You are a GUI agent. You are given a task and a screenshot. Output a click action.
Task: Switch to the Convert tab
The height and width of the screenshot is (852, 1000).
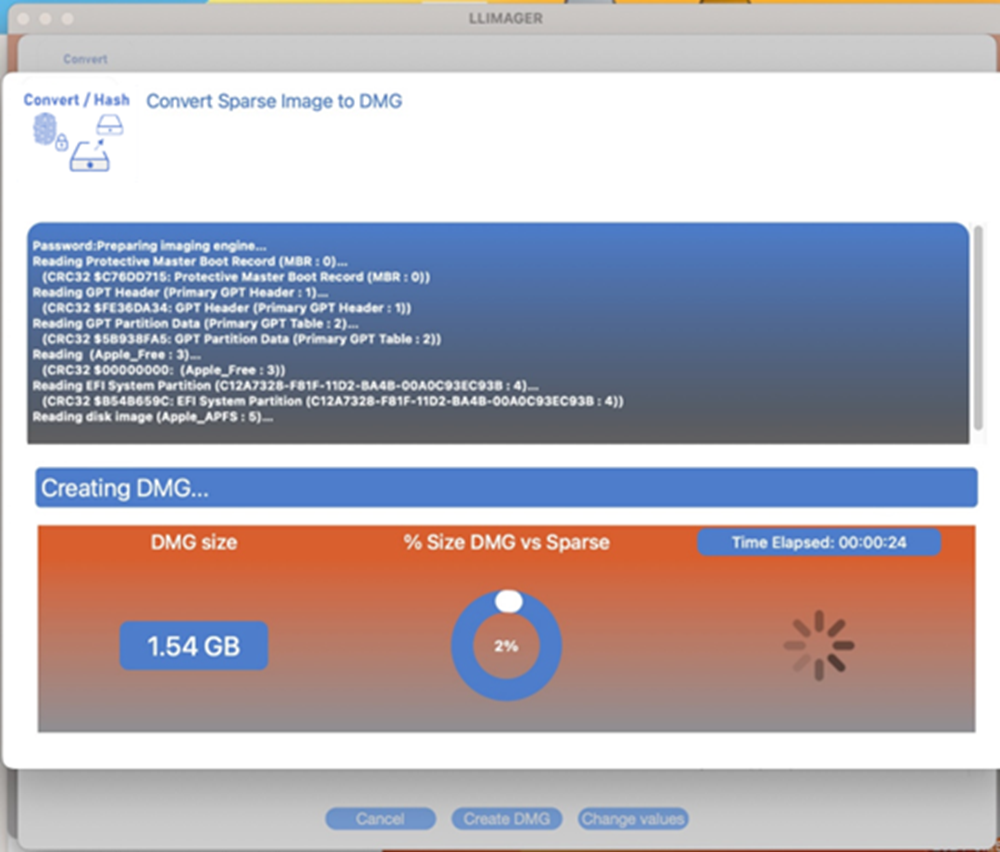(x=84, y=59)
